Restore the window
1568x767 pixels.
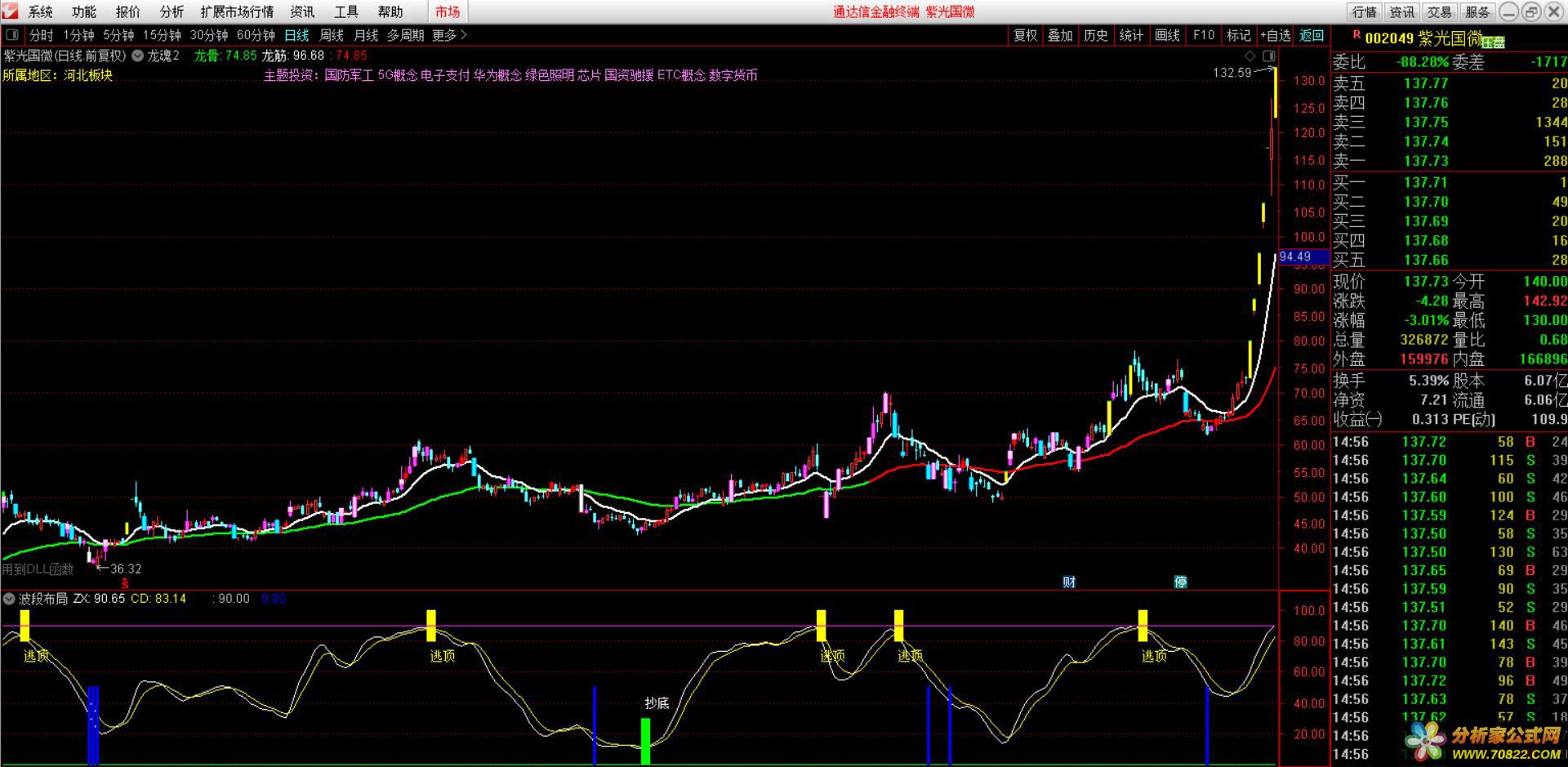coord(1531,11)
